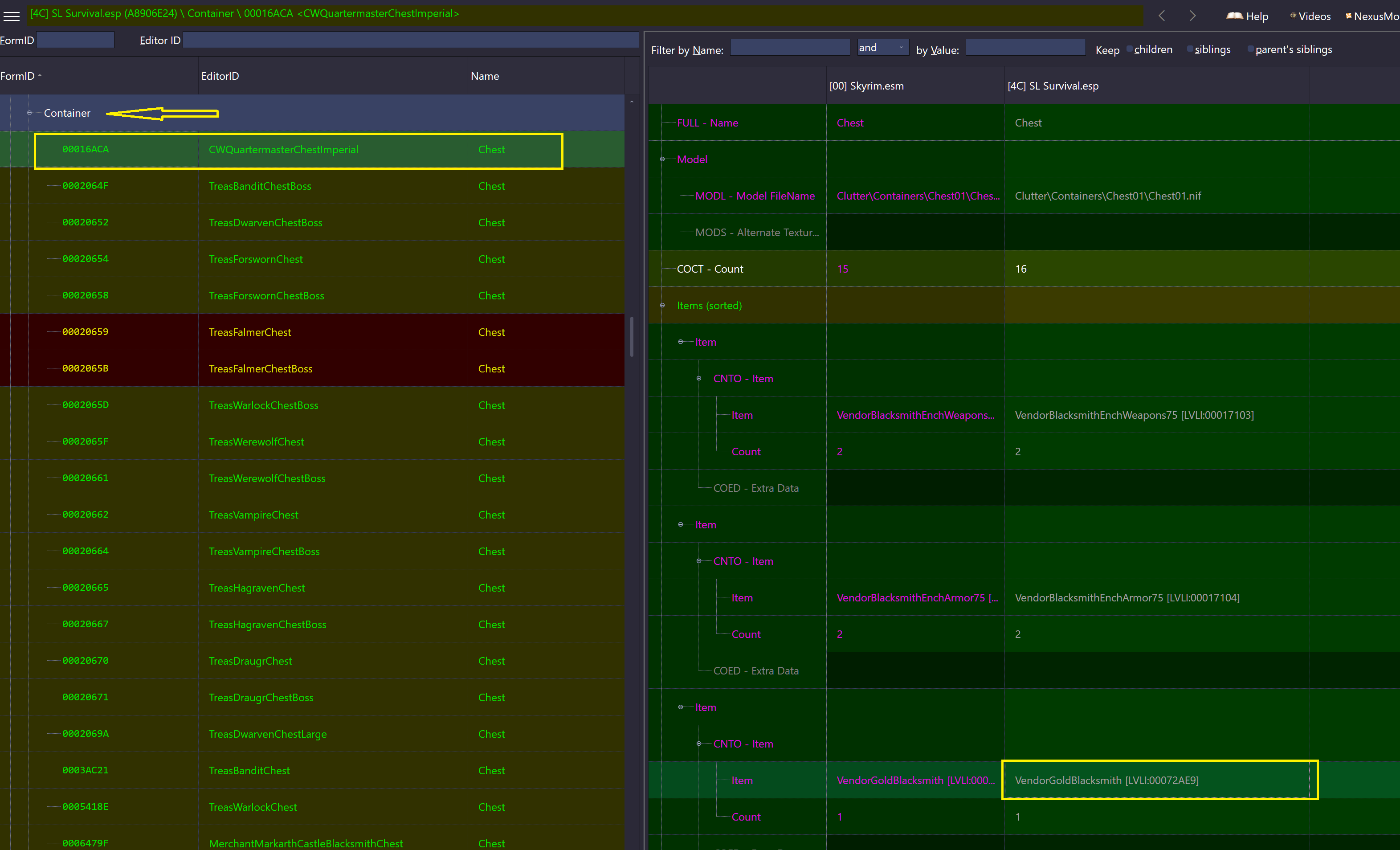Select the FULL - Name row label

tap(707, 123)
